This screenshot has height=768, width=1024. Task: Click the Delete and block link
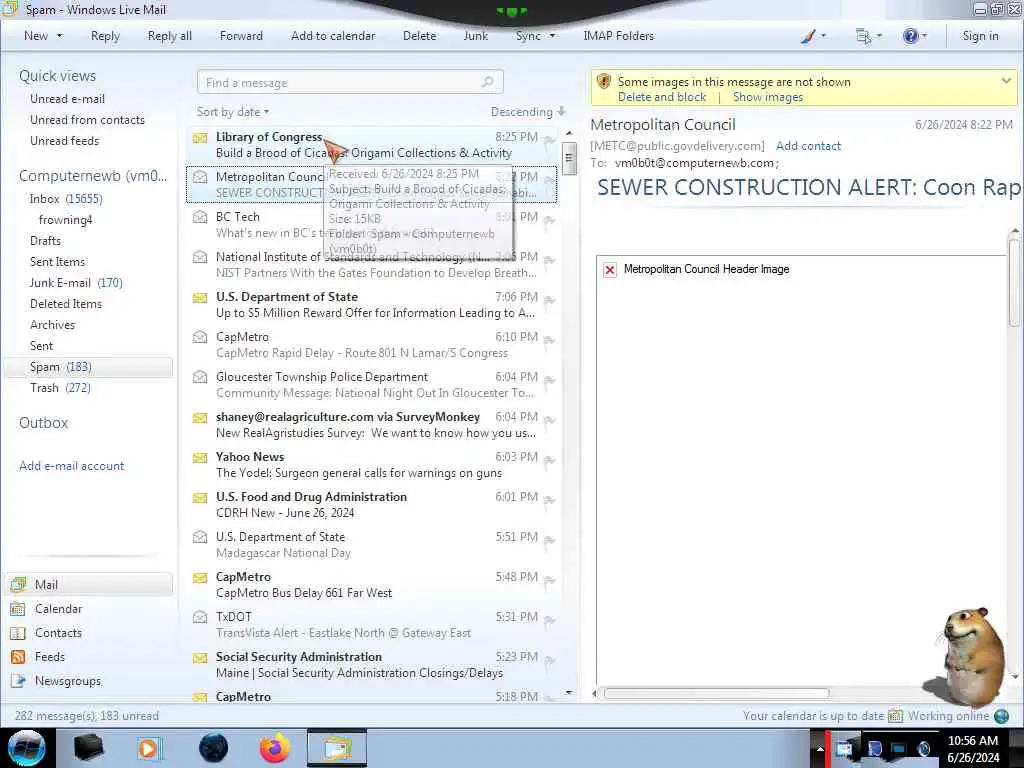pos(662,97)
